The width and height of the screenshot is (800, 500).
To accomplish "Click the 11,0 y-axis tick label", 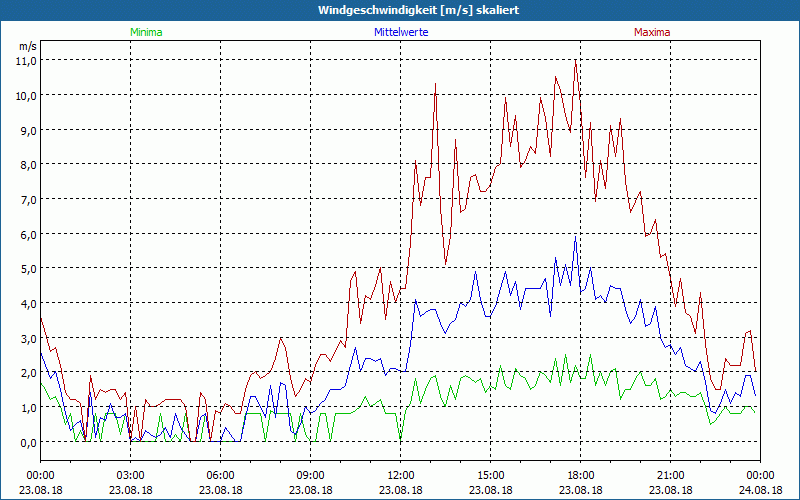I will tap(24, 60).
